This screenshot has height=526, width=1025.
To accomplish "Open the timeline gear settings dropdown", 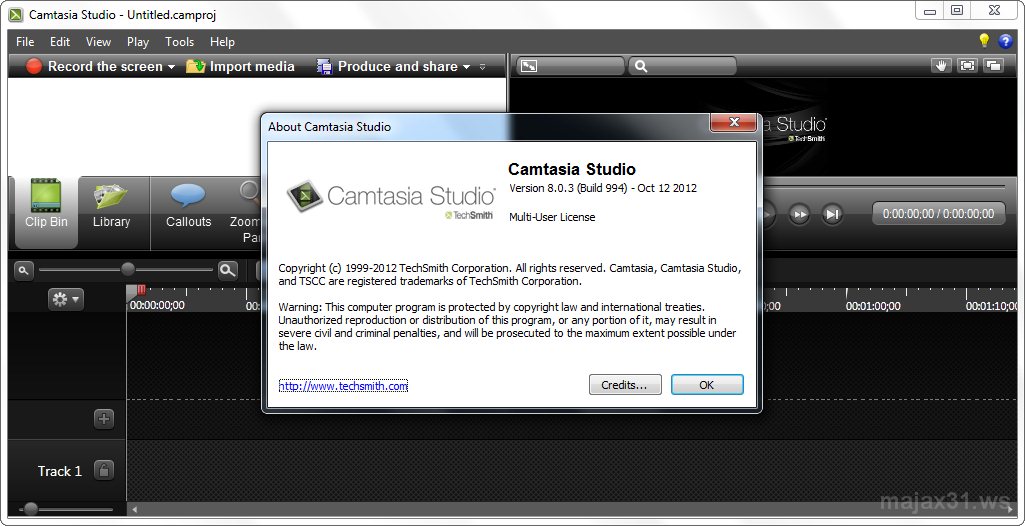I will tap(65, 299).
